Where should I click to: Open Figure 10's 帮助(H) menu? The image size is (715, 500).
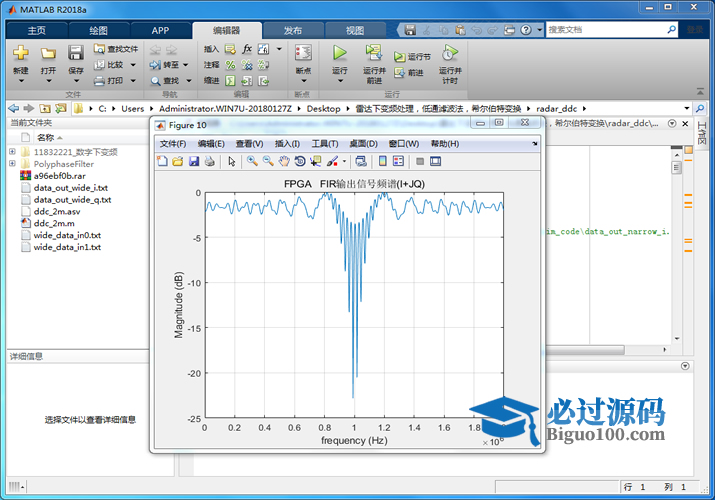(445, 144)
